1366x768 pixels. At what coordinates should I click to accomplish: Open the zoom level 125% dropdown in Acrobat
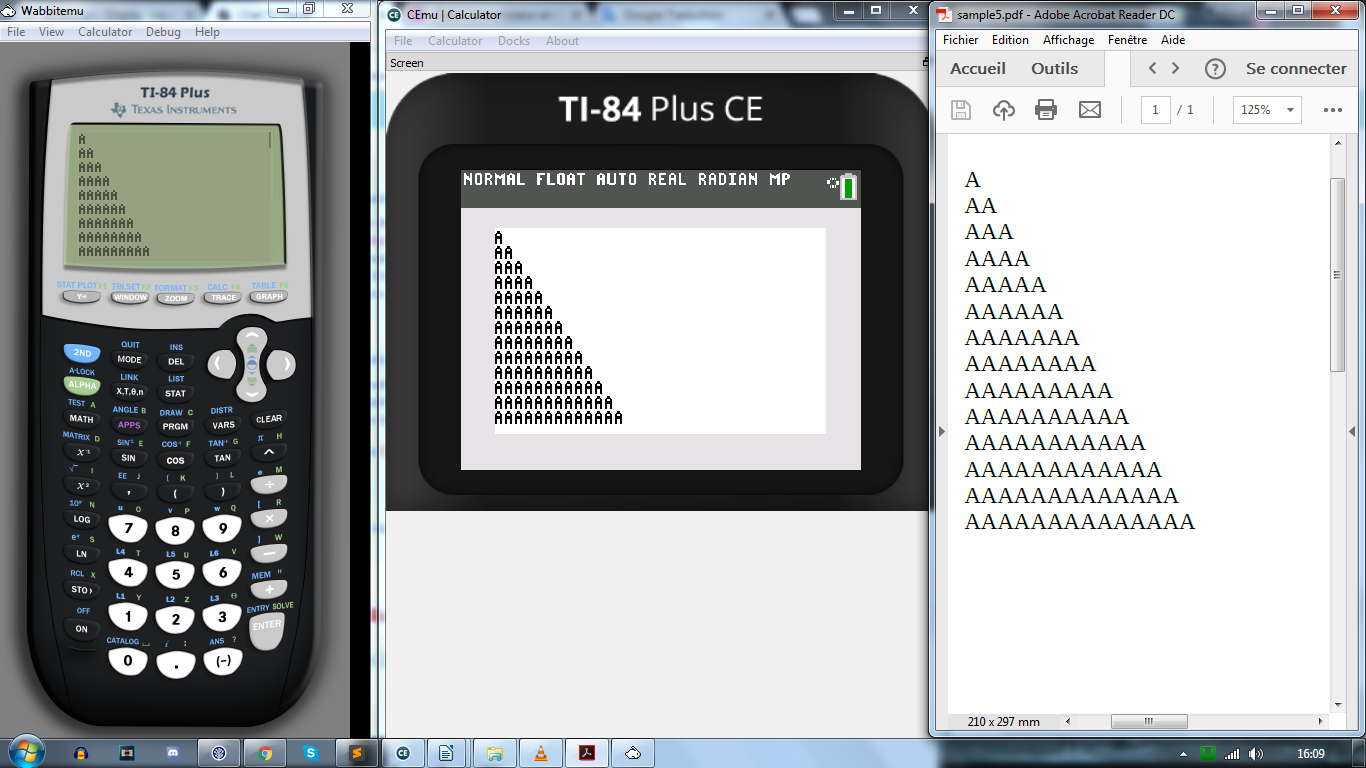[1267, 110]
